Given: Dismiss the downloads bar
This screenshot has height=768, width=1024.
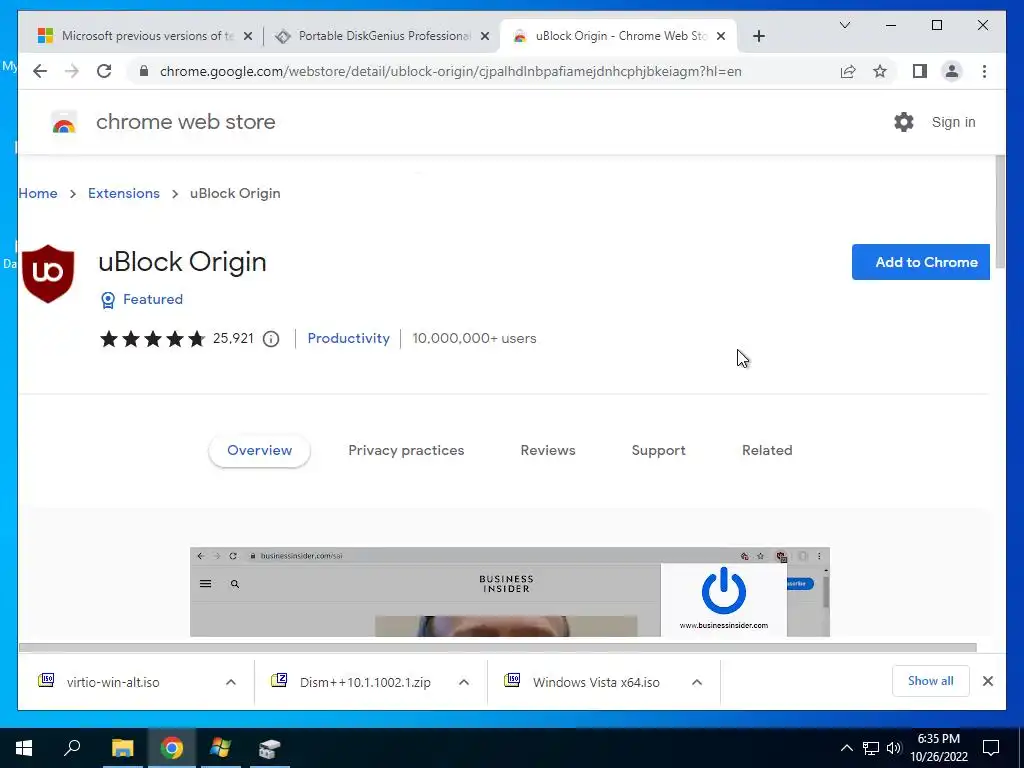Looking at the screenshot, I should pyautogui.click(x=987, y=681).
